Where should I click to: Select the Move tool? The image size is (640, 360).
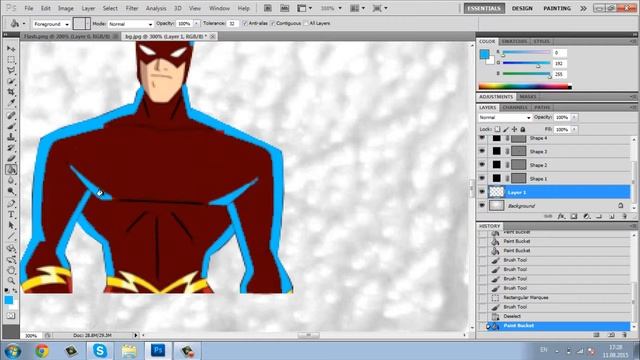pos(11,49)
